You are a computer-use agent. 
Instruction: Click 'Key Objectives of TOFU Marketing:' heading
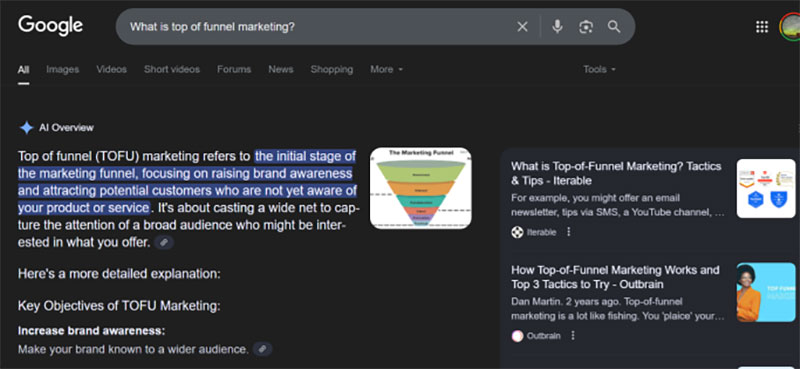click(119, 306)
